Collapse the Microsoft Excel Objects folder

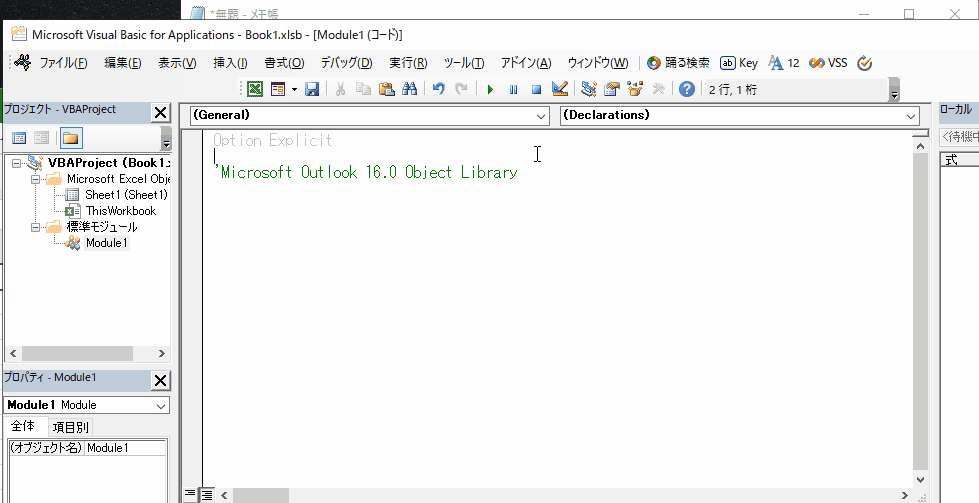[x=36, y=179]
